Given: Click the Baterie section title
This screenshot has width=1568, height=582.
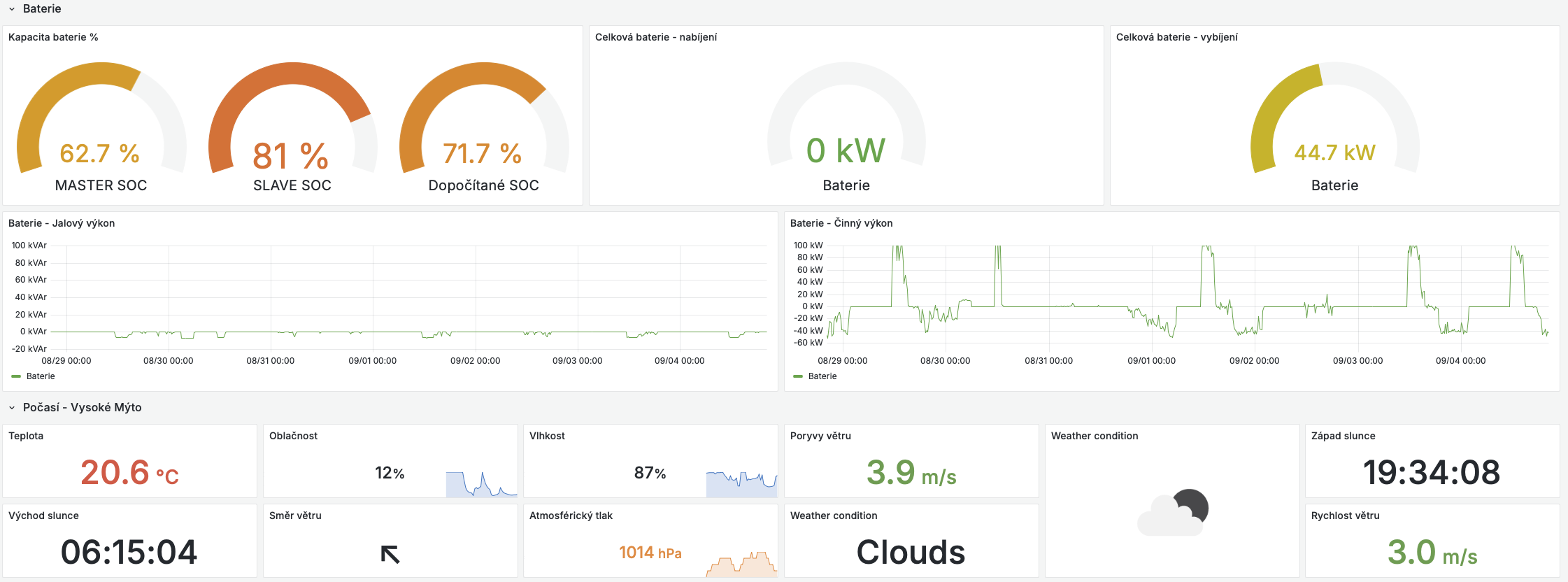Looking at the screenshot, I should tap(42, 9).
